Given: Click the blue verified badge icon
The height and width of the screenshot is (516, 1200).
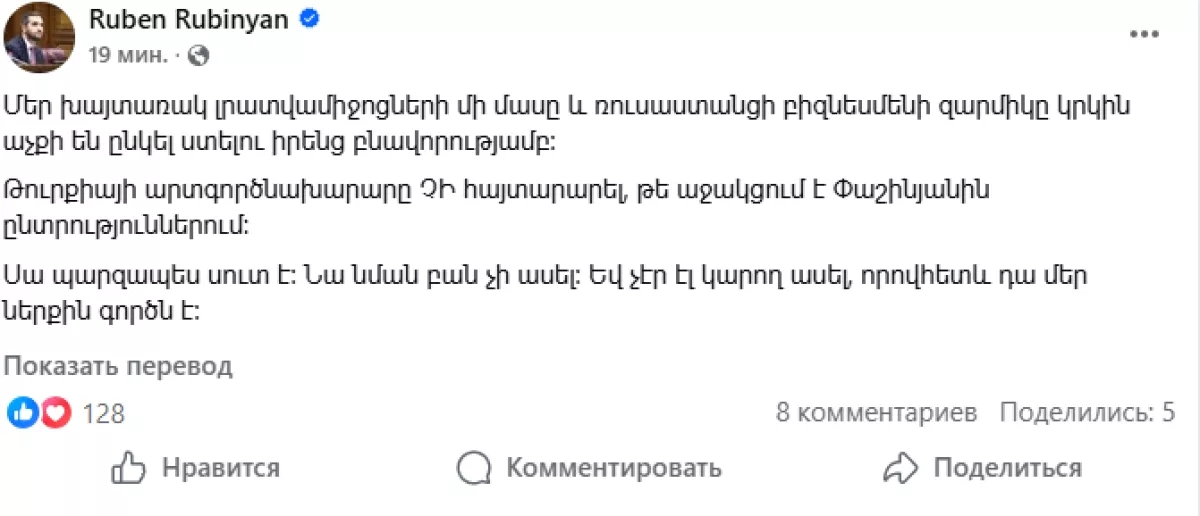Looking at the screenshot, I should pyautogui.click(x=311, y=19).
